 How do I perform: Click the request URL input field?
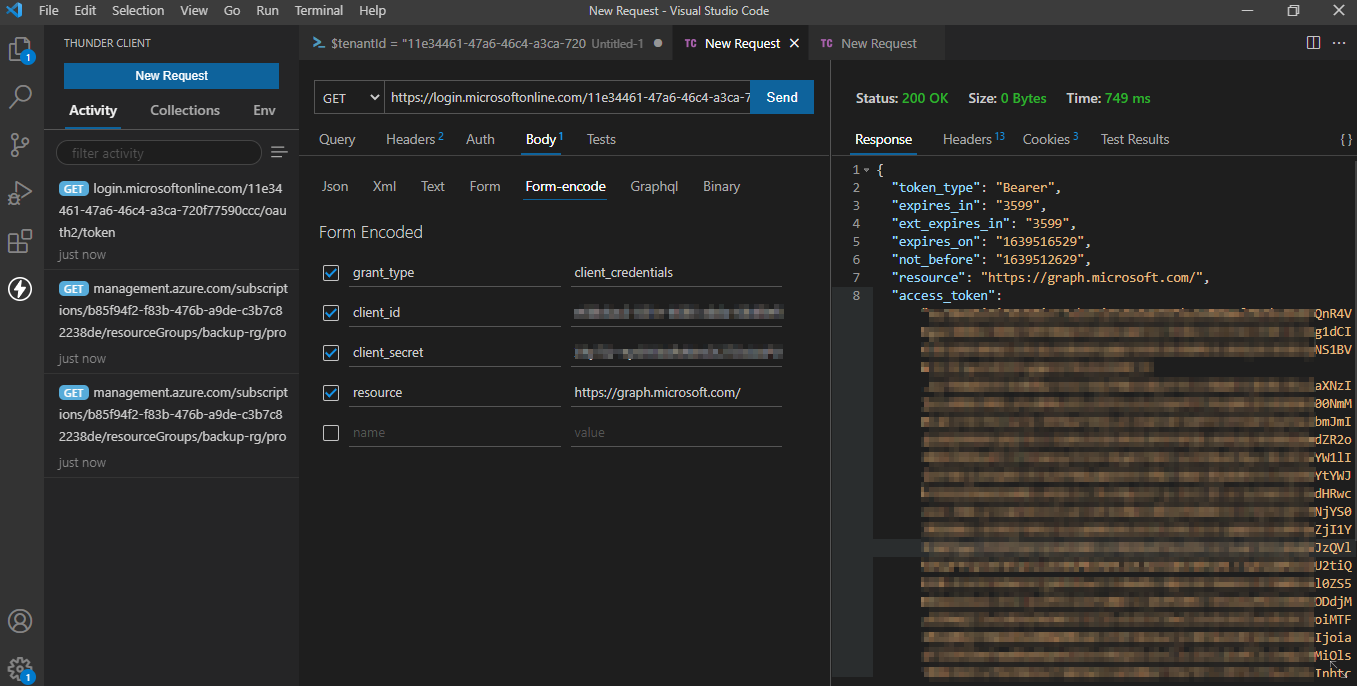[567, 97]
